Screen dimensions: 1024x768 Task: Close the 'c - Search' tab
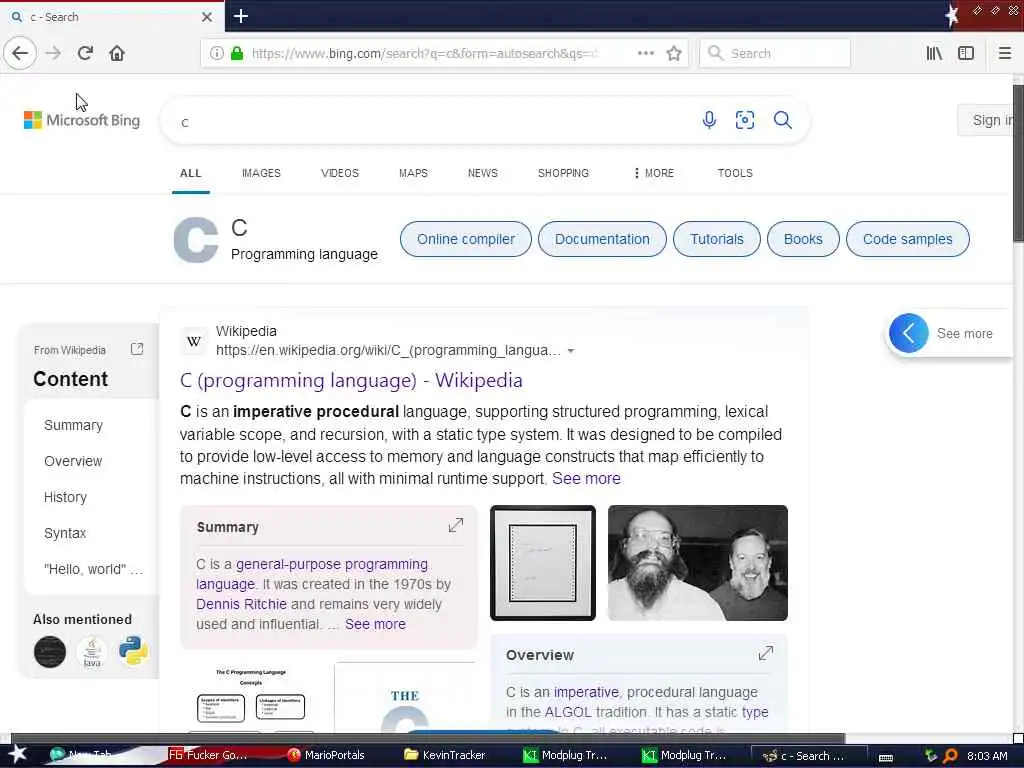(x=207, y=17)
